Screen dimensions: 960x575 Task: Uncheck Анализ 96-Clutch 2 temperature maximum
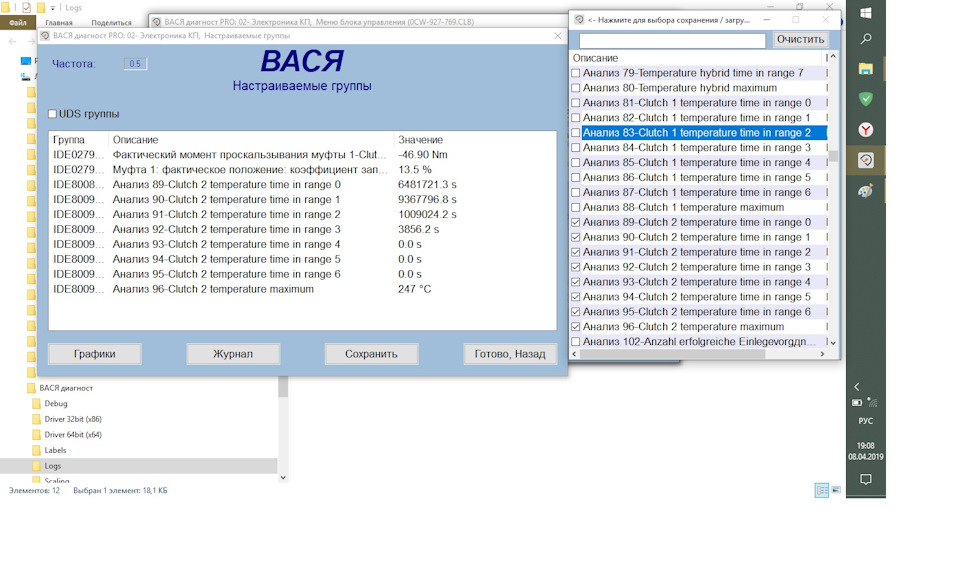(x=576, y=326)
